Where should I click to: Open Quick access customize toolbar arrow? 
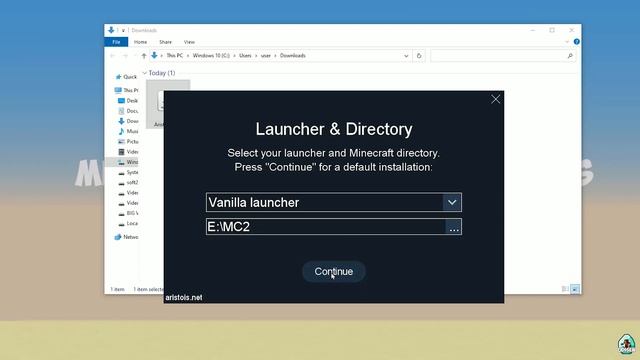(x=123, y=30)
